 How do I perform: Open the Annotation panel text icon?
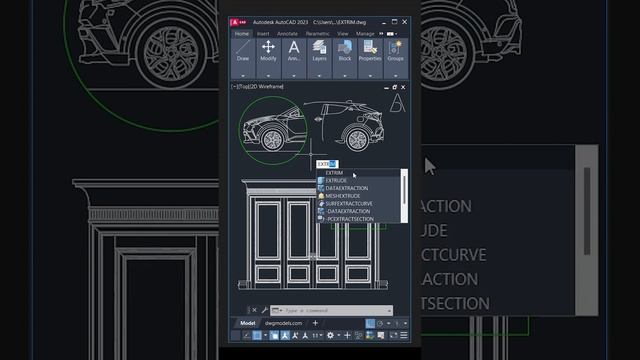pos(294,47)
